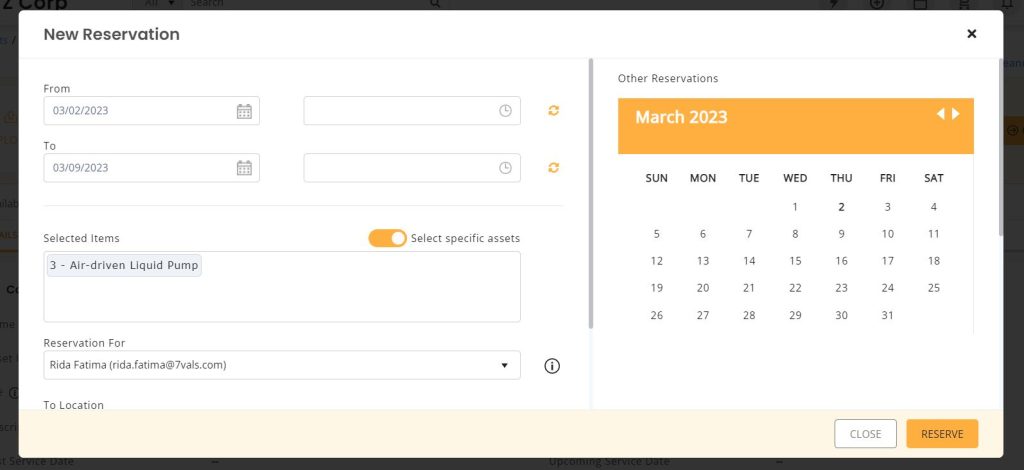Image resolution: width=1024 pixels, height=470 pixels.
Task: Select March 9 on the calendar
Action: tap(841, 234)
